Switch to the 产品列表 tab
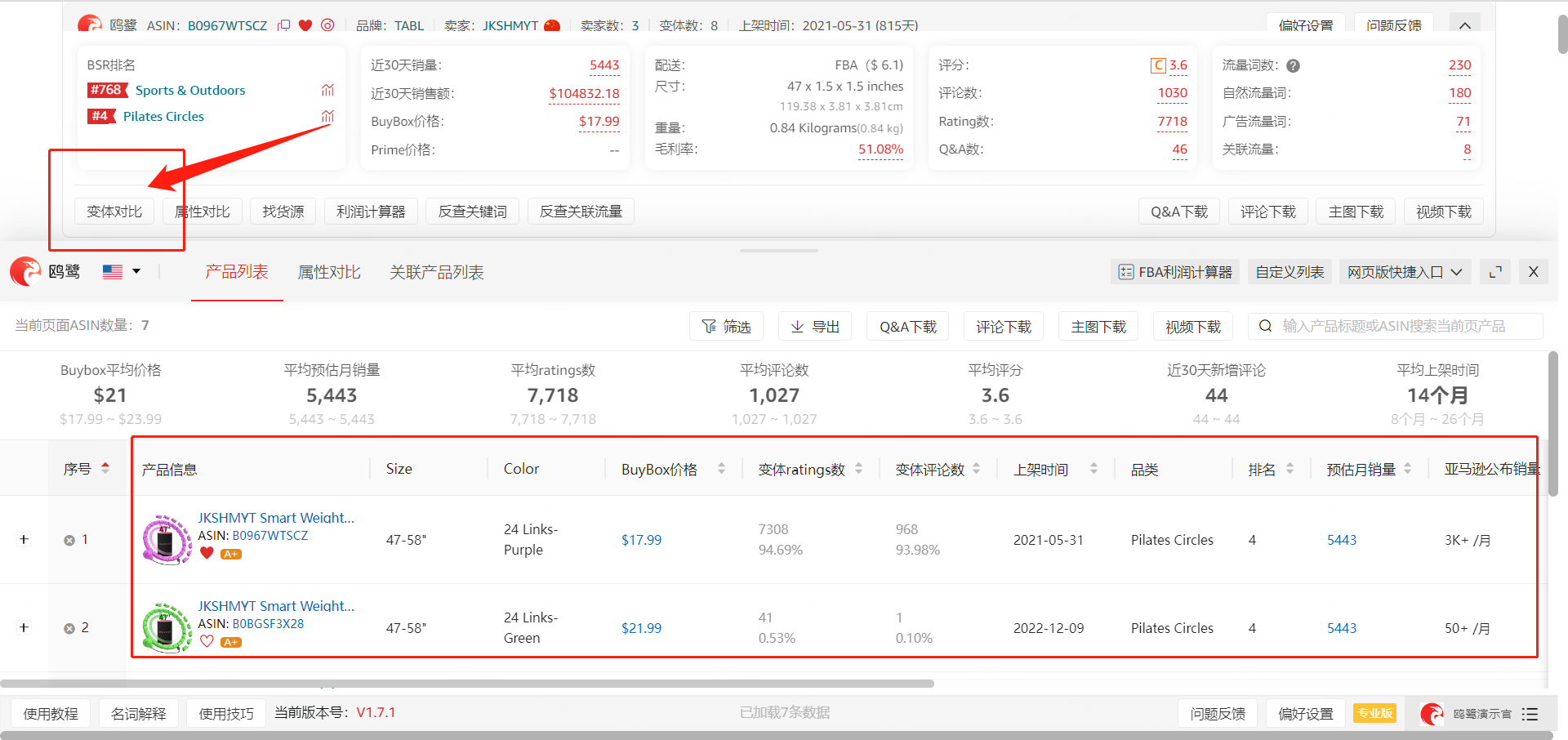Image resolution: width=1568 pixels, height=740 pixels. click(x=237, y=272)
